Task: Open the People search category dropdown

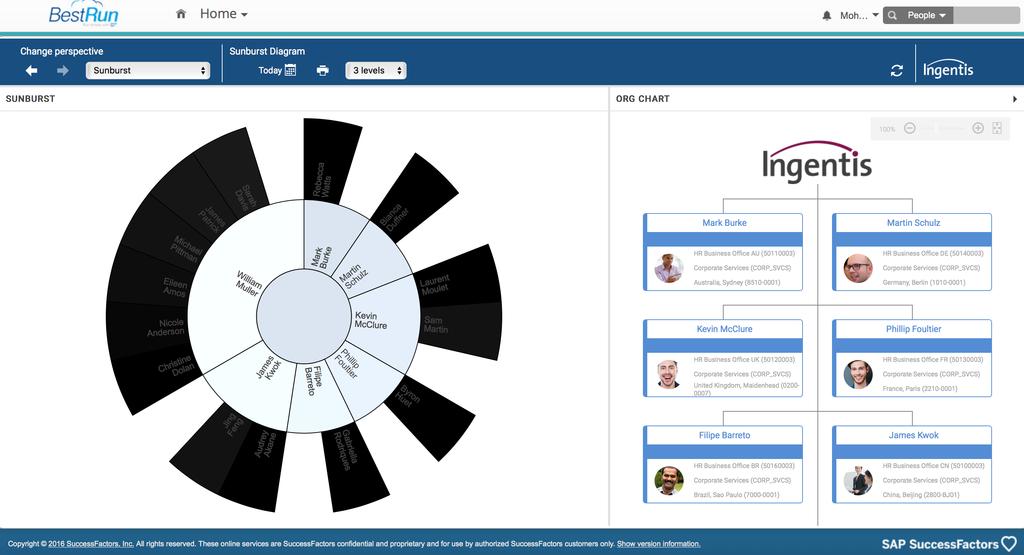Action: coord(926,15)
